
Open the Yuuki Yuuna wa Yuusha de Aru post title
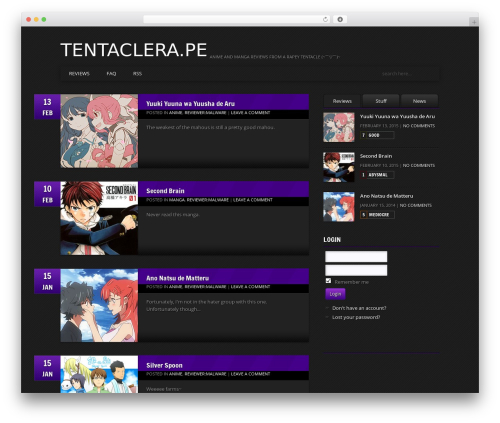coord(191,104)
